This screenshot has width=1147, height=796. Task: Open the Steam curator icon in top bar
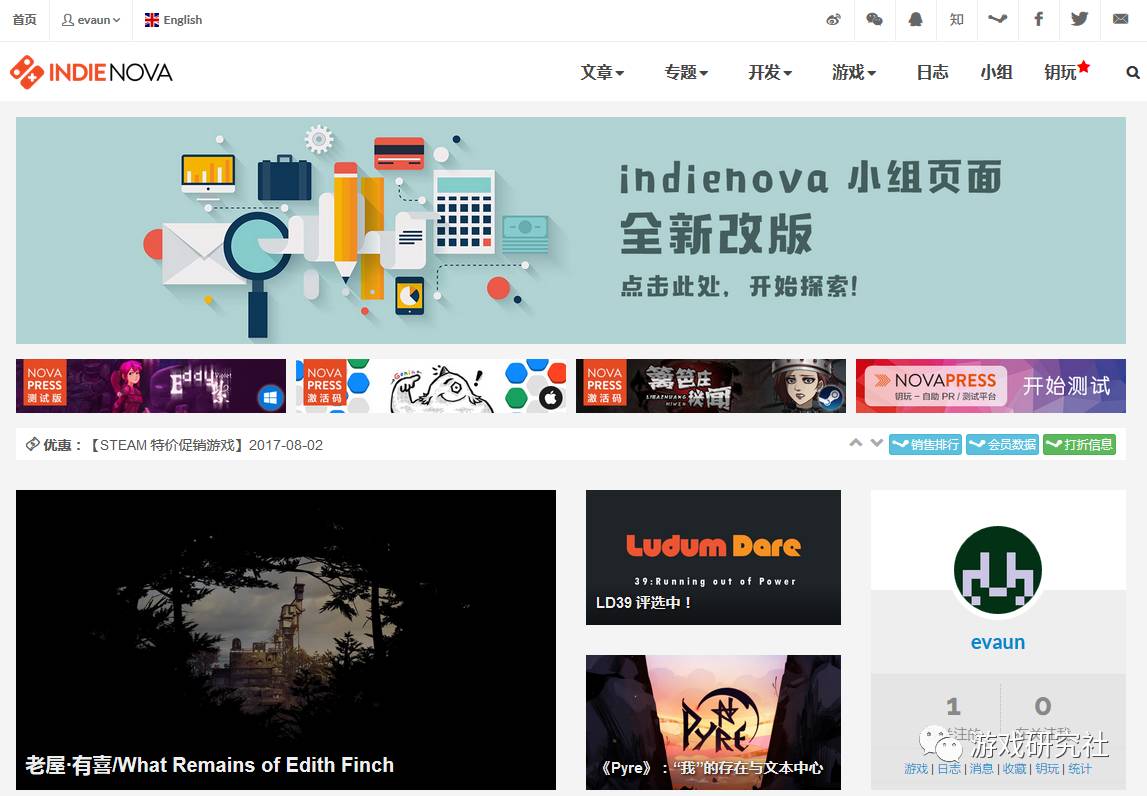point(998,19)
